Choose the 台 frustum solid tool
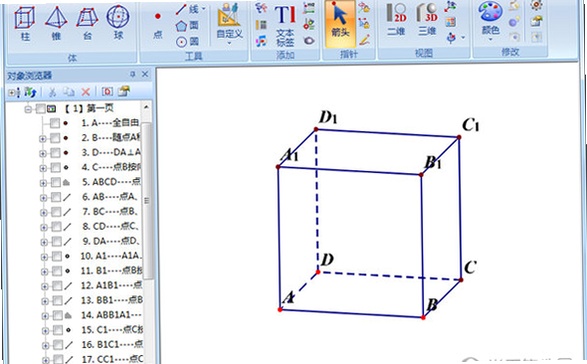Image resolution: width=587 pixels, height=364 pixels. (87, 23)
